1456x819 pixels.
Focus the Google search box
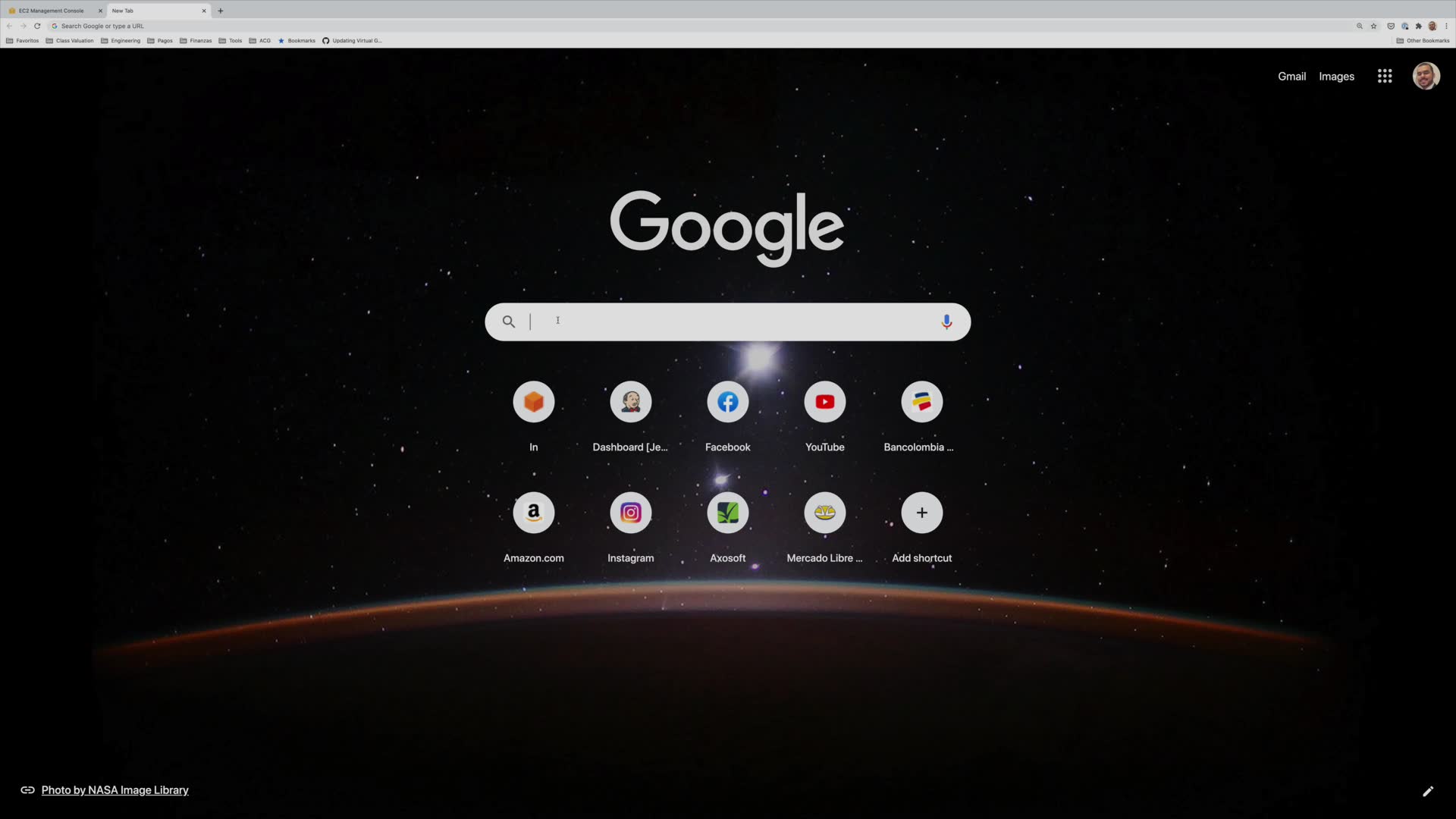[727, 322]
